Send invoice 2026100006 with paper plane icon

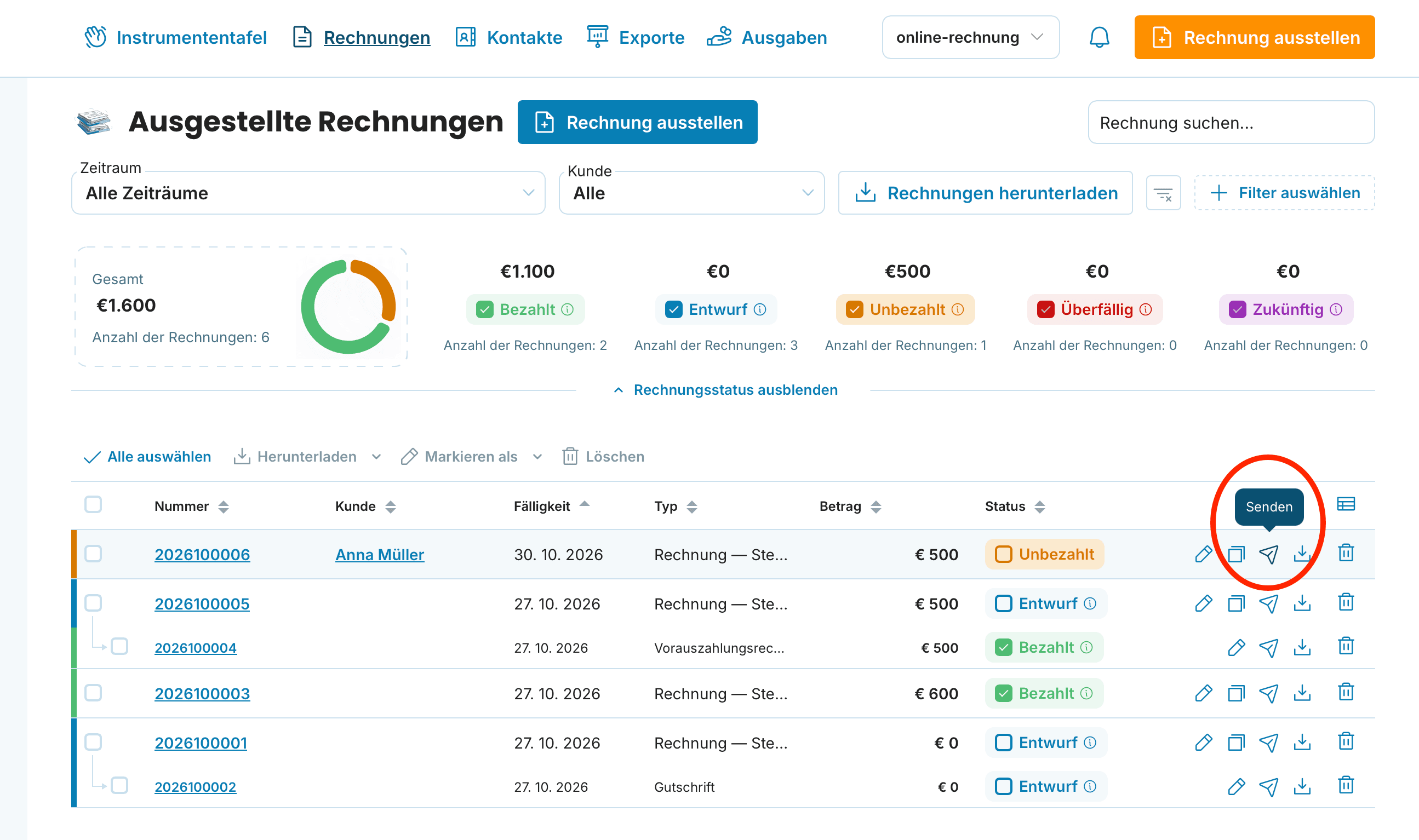pos(1268,554)
